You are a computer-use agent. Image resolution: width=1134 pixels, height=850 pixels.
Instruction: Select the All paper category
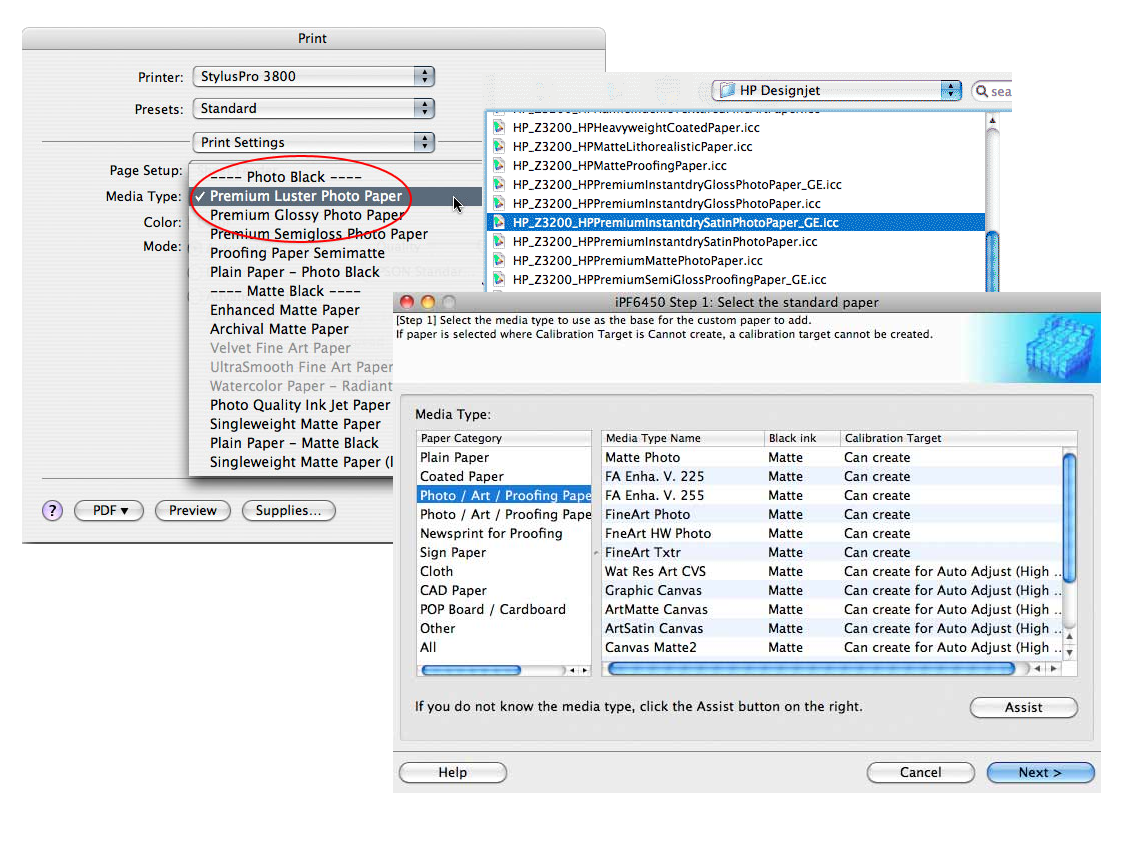click(x=504, y=647)
